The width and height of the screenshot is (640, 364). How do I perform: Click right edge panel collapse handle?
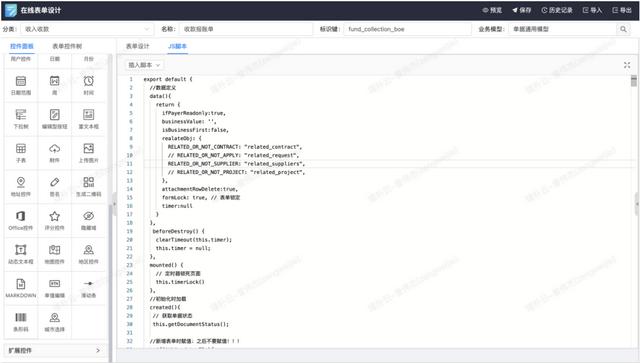click(x=637, y=203)
